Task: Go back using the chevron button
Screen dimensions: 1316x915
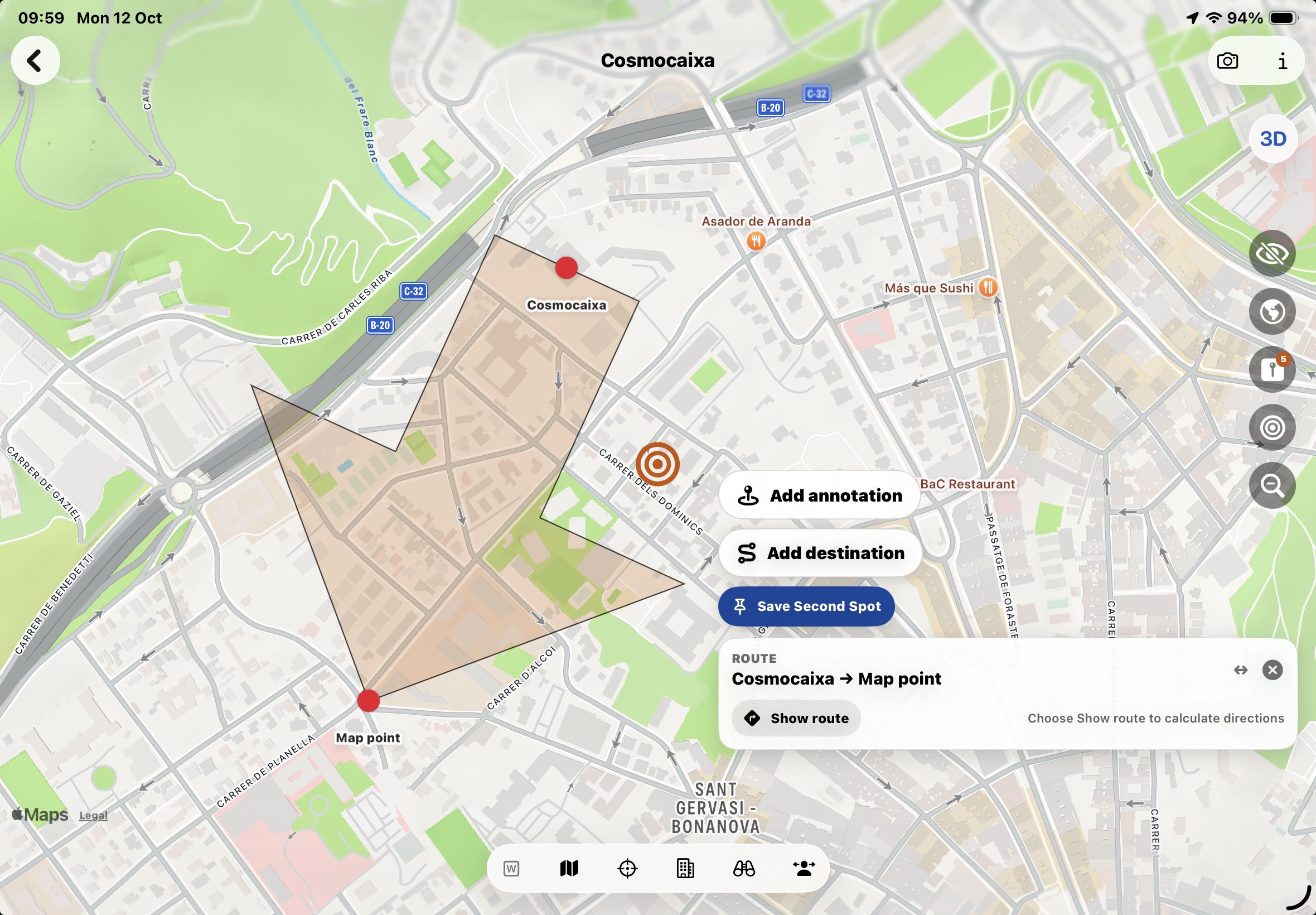Action: 36,61
